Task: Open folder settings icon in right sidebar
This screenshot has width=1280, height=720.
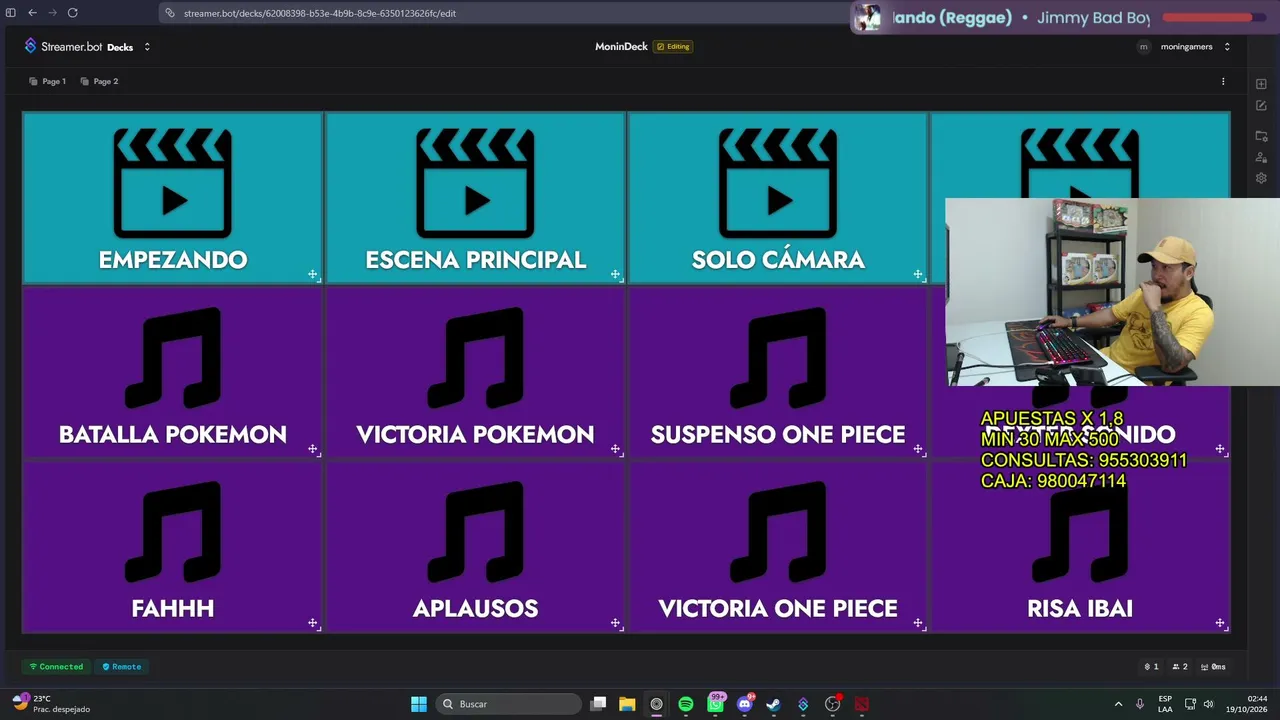Action: coord(1261,136)
